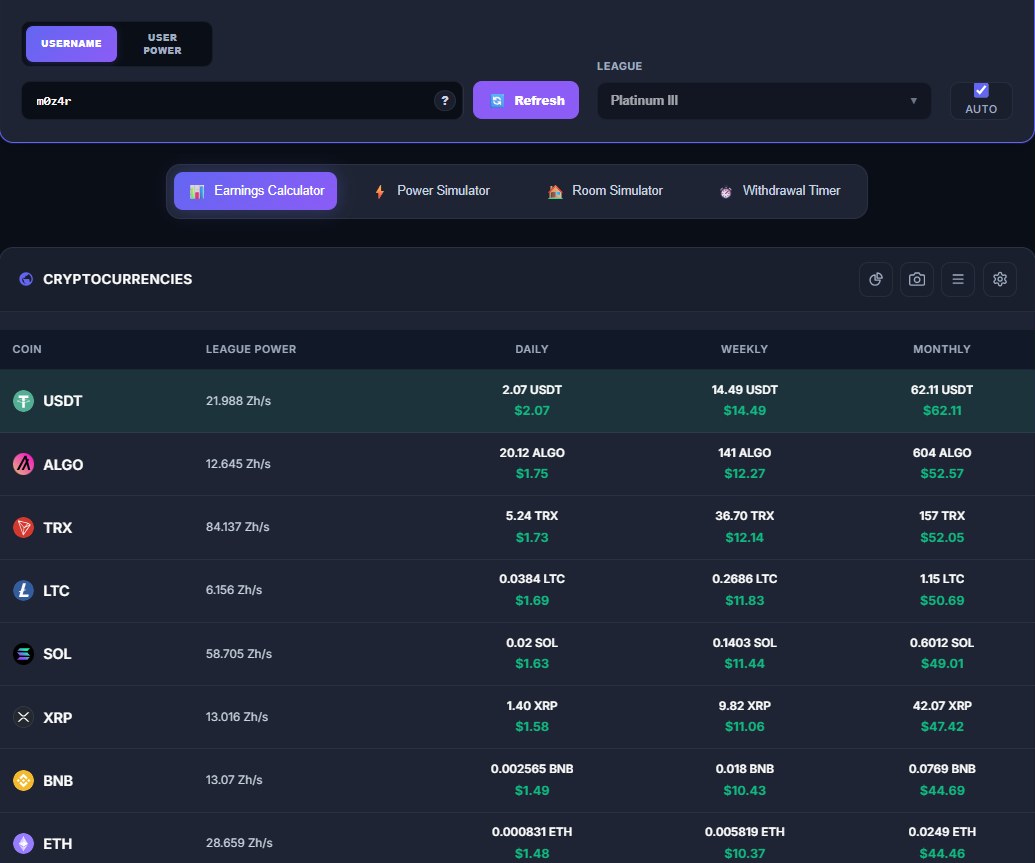Image resolution: width=1035 pixels, height=863 pixels.
Task: Click the BNB coin icon
Action: click(24, 780)
